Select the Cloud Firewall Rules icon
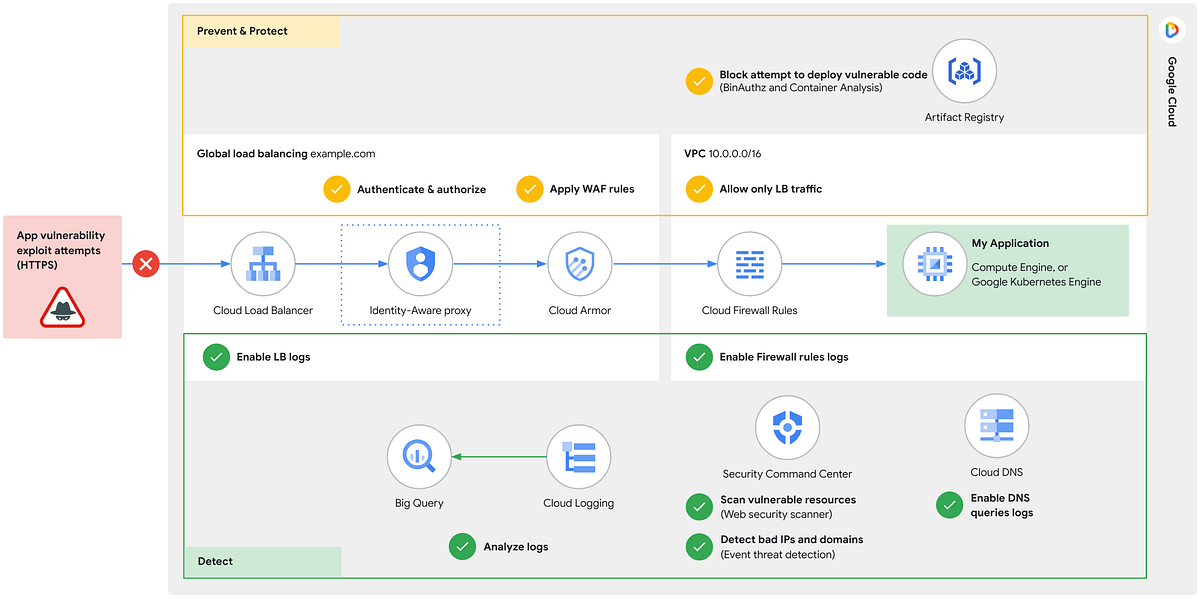This screenshot has height=599, width=1200. pyautogui.click(x=750, y=264)
